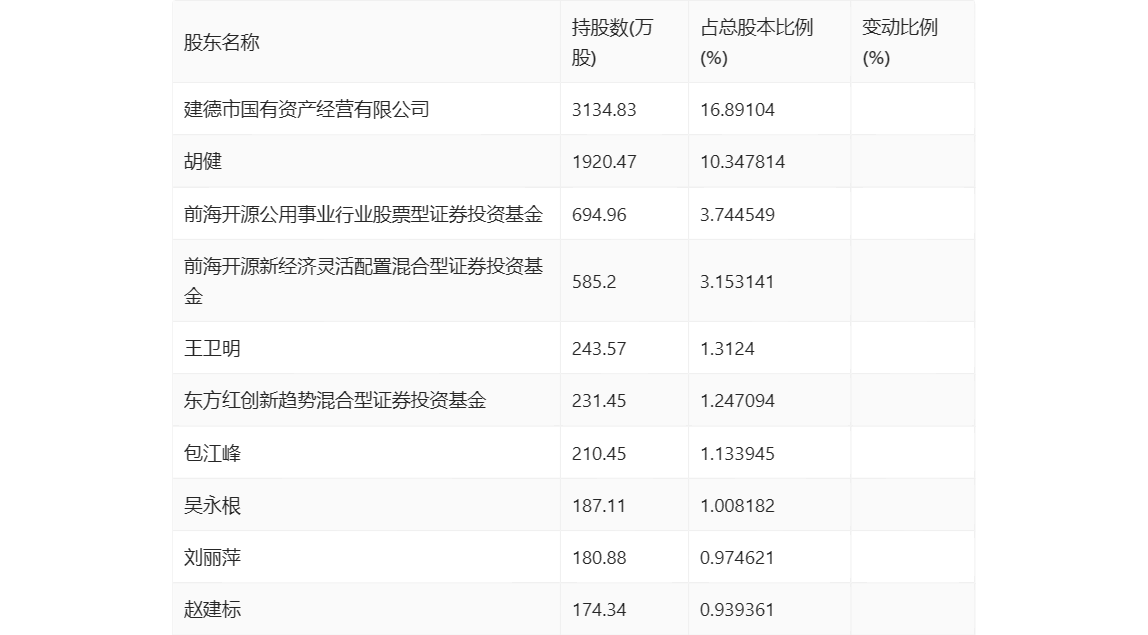
Task: Select shareholder name 胡健
Action: [x=202, y=161]
